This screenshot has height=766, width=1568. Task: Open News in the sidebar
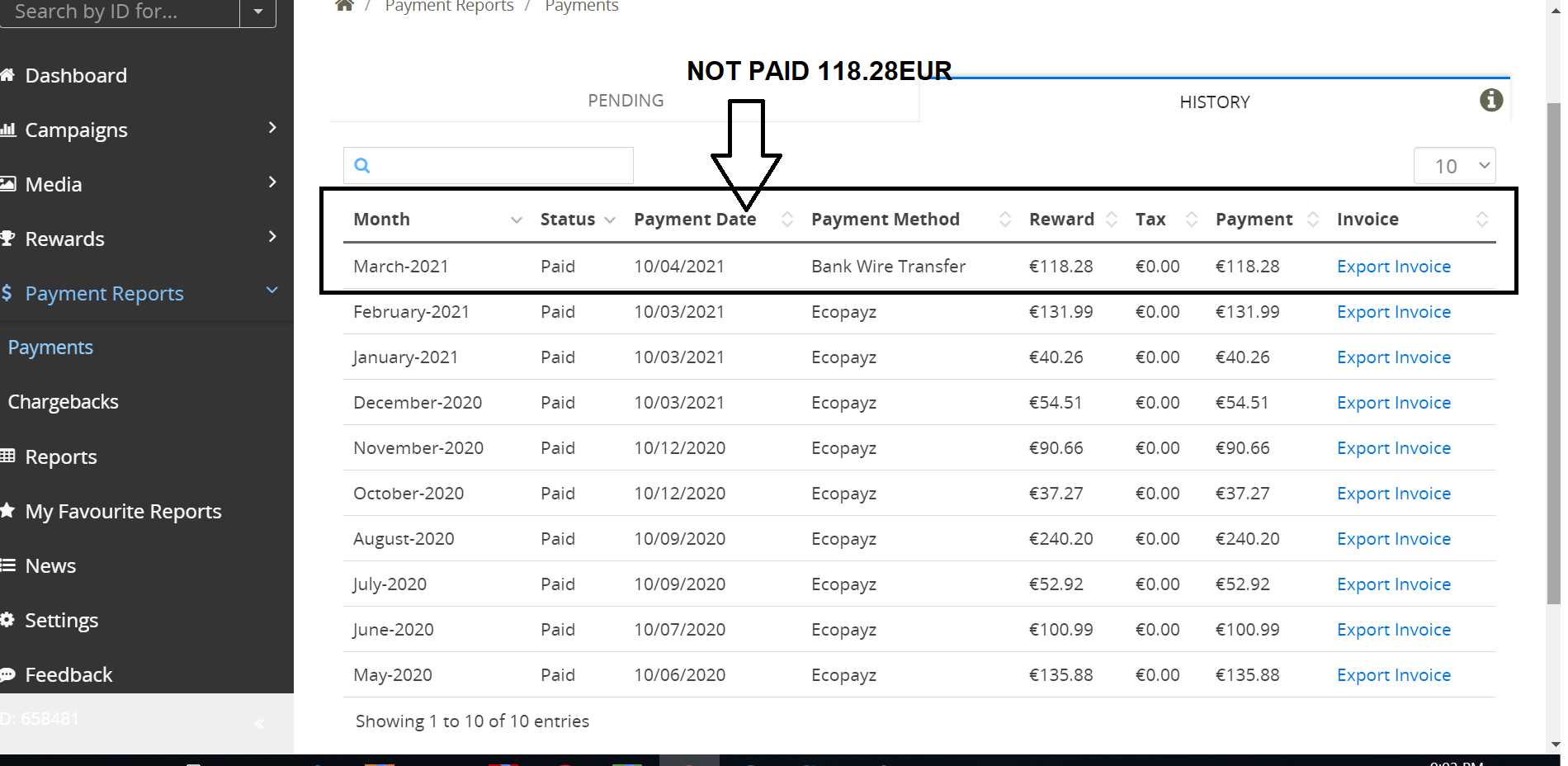pos(50,565)
